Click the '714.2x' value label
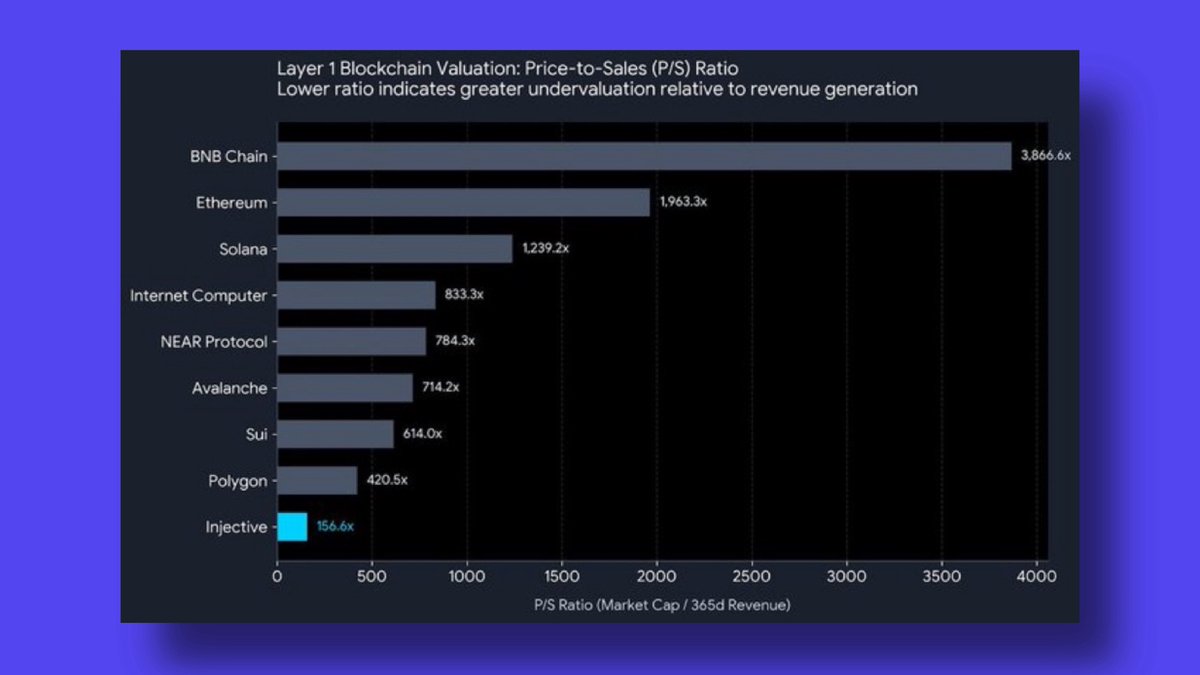 pos(442,387)
